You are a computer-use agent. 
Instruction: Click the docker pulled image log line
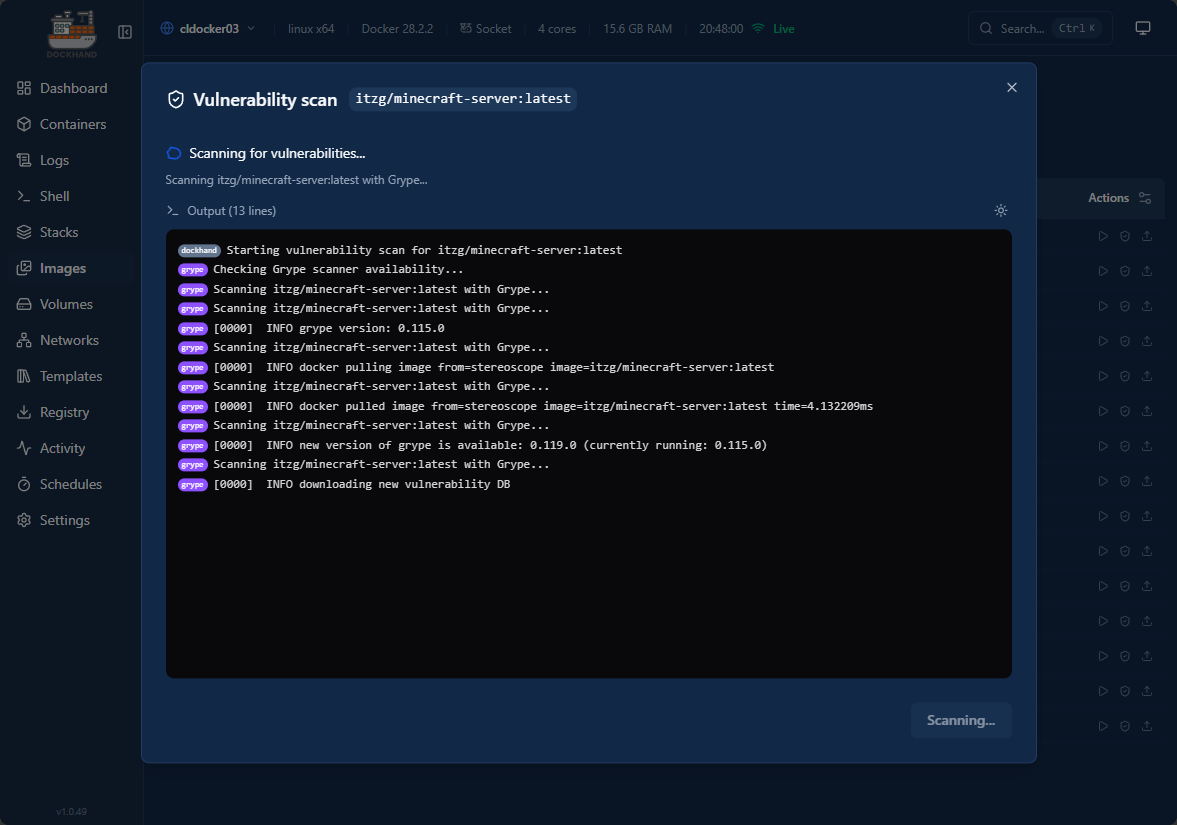[x=543, y=406]
